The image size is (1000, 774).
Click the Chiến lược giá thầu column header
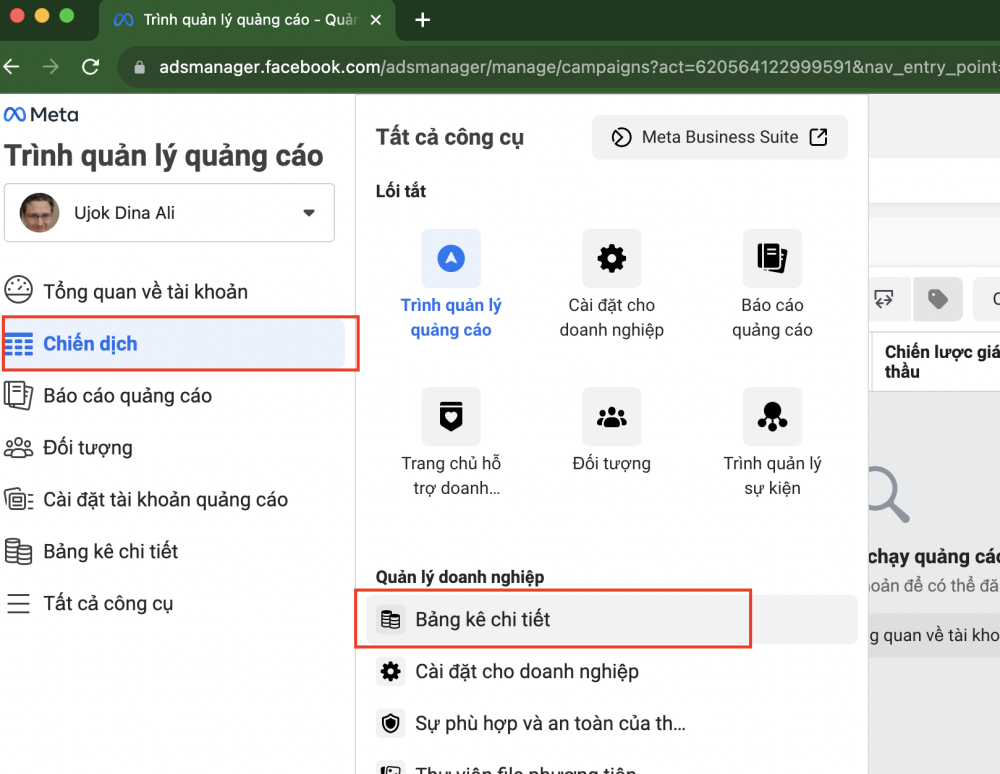coord(941,361)
